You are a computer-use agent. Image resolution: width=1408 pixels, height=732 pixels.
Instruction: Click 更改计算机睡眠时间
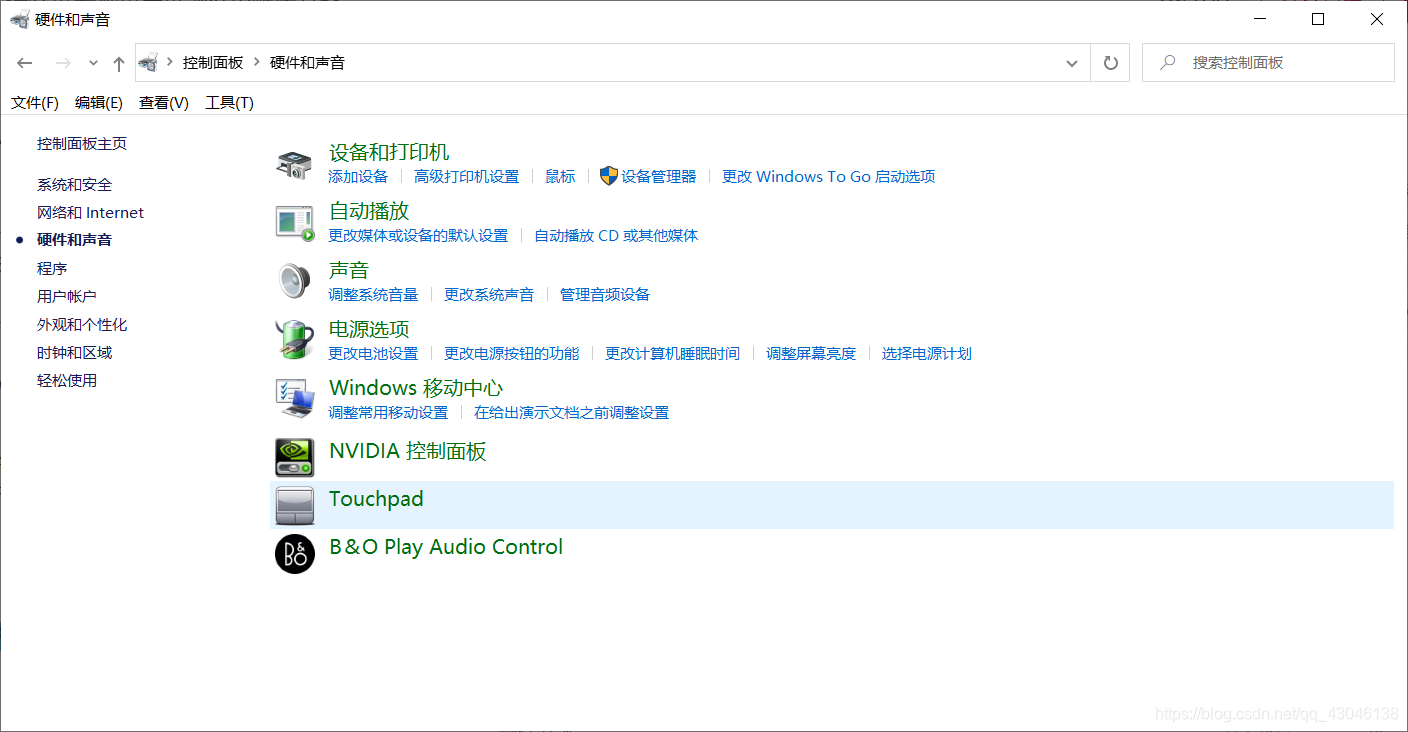(x=673, y=353)
